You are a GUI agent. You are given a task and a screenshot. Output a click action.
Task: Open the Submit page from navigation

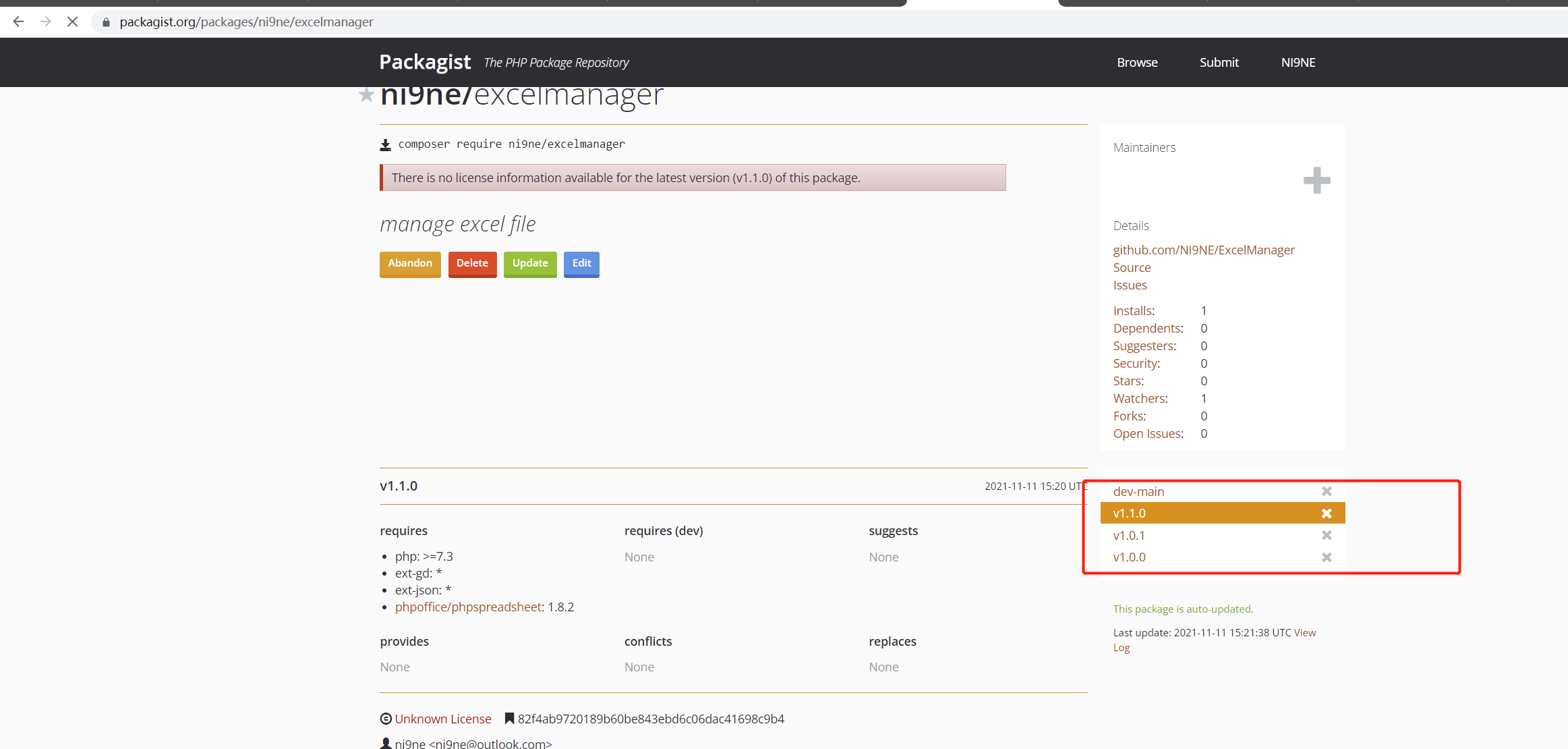coord(1219,62)
